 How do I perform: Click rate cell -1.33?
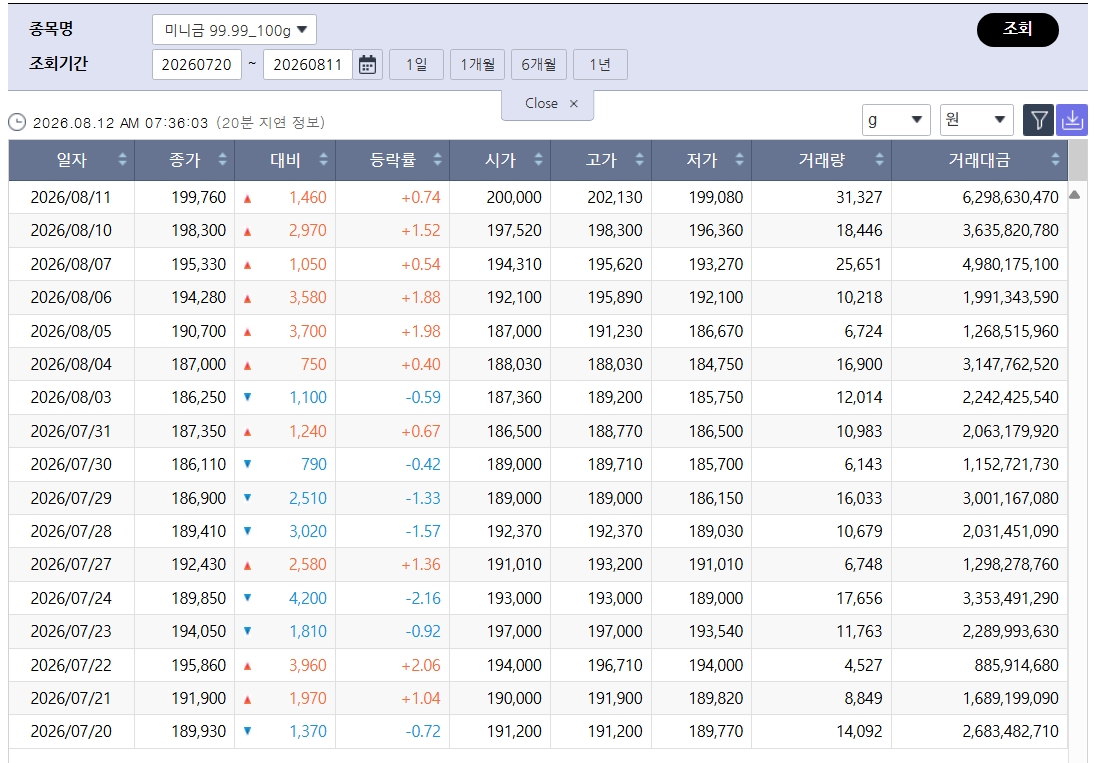tap(423, 498)
